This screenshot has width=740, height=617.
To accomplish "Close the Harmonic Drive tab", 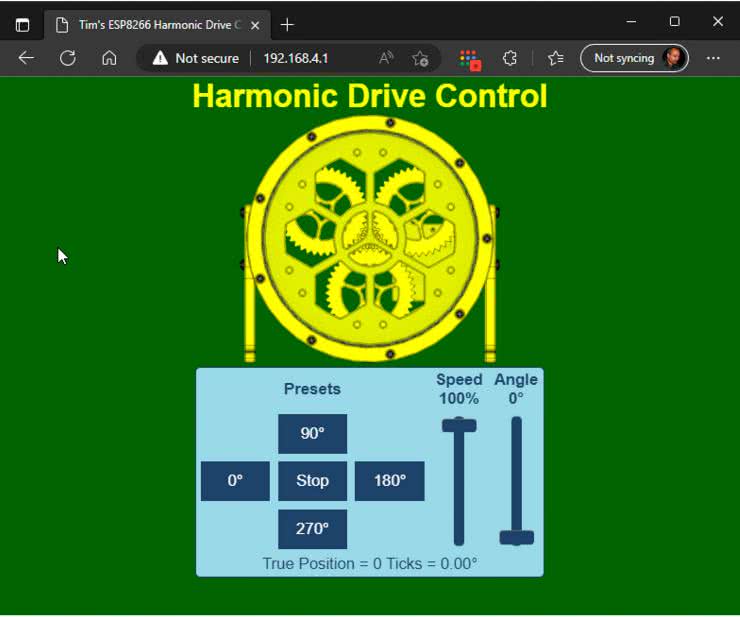I will pyautogui.click(x=258, y=24).
